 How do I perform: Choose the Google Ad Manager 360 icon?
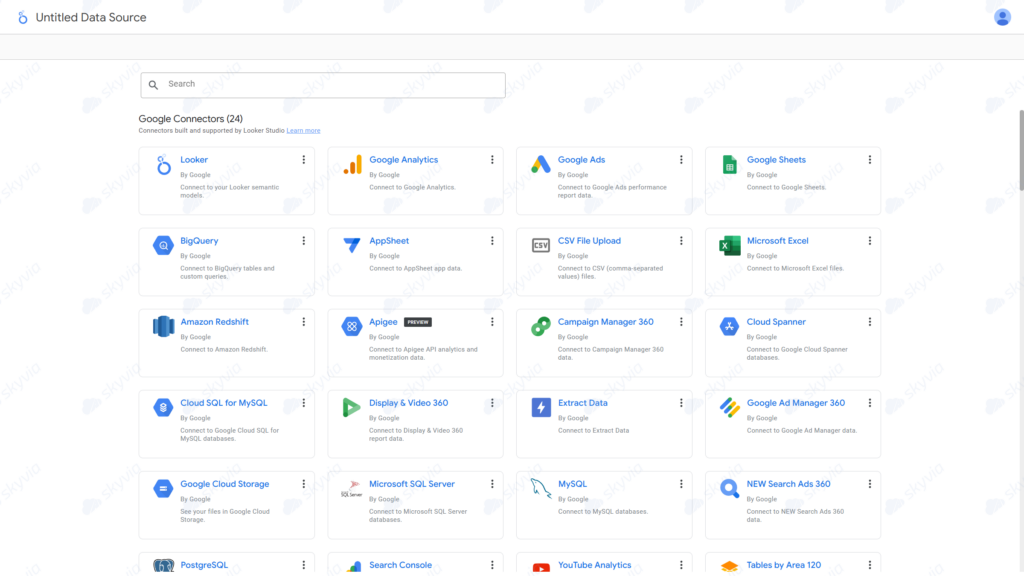point(729,408)
